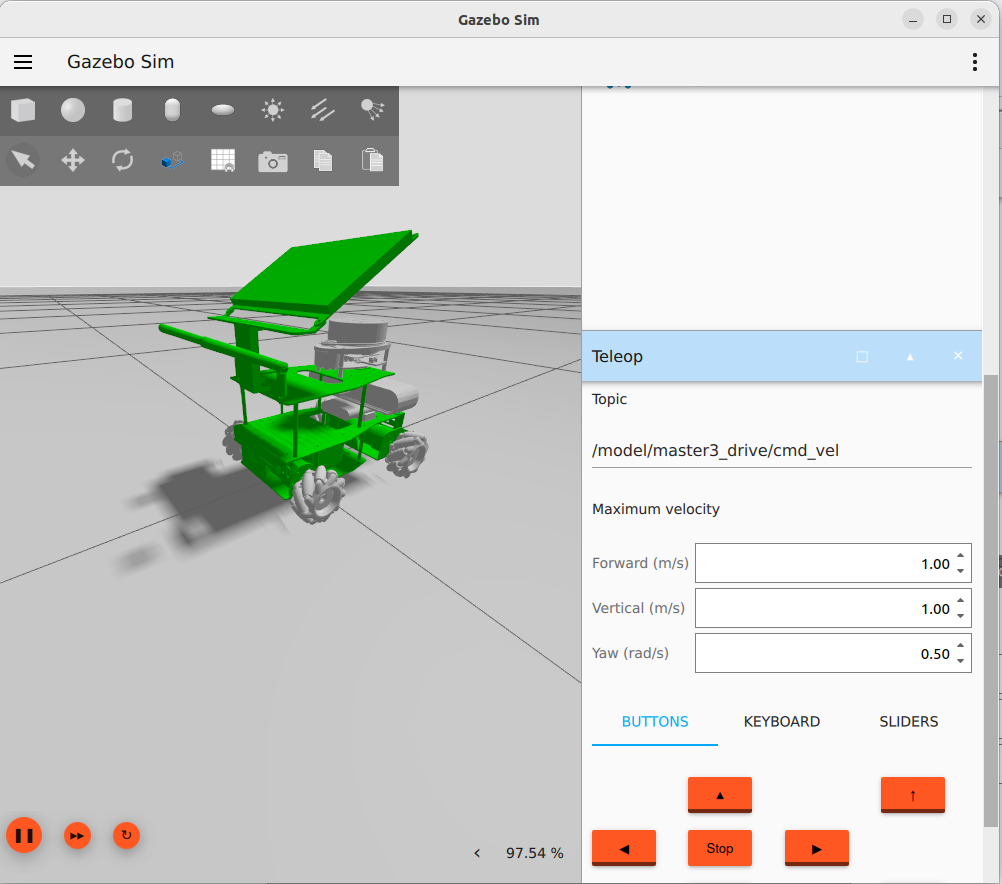The width and height of the screenshot is (1002, 884).
Task: Switch to the rotate mode tool
Action: [123, 160]
